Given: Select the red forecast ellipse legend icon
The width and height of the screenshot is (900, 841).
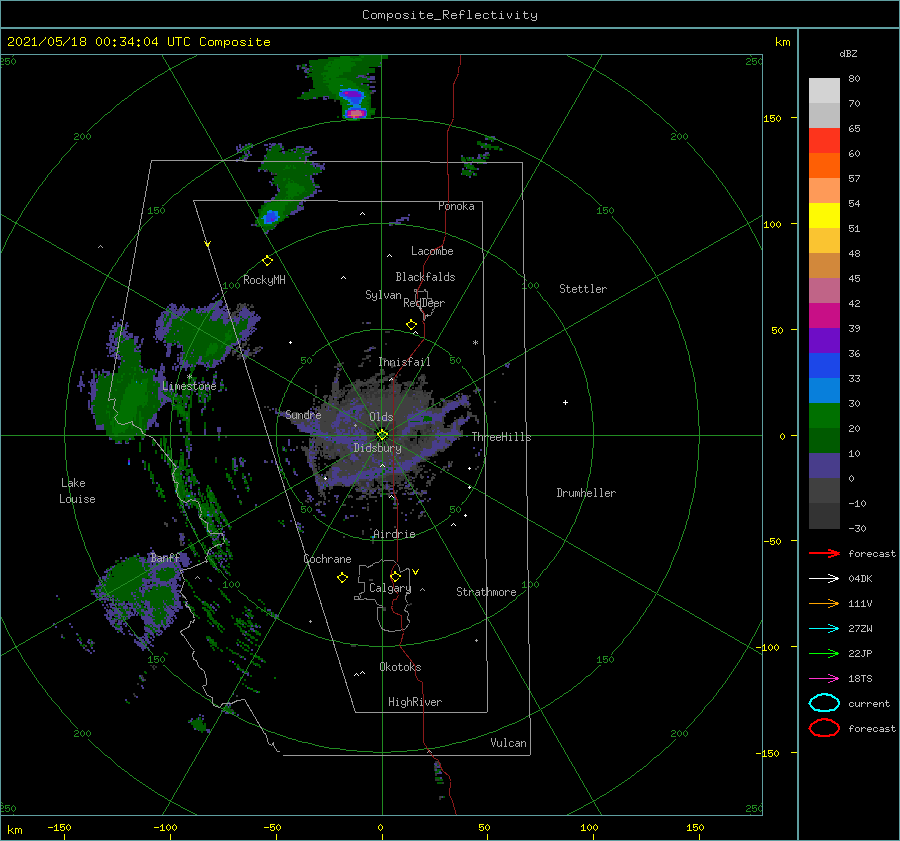Looking at the screenshot, I should point(824,728).
